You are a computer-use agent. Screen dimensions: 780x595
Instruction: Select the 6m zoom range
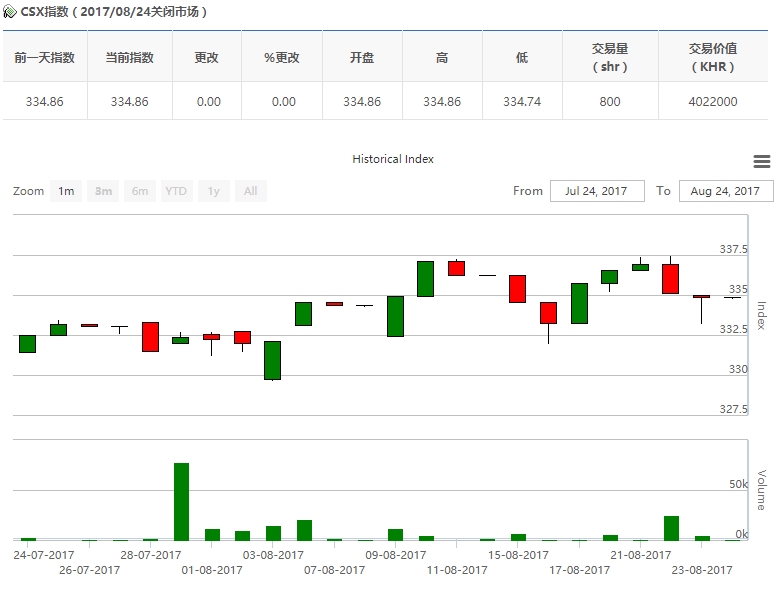(140, 191)
